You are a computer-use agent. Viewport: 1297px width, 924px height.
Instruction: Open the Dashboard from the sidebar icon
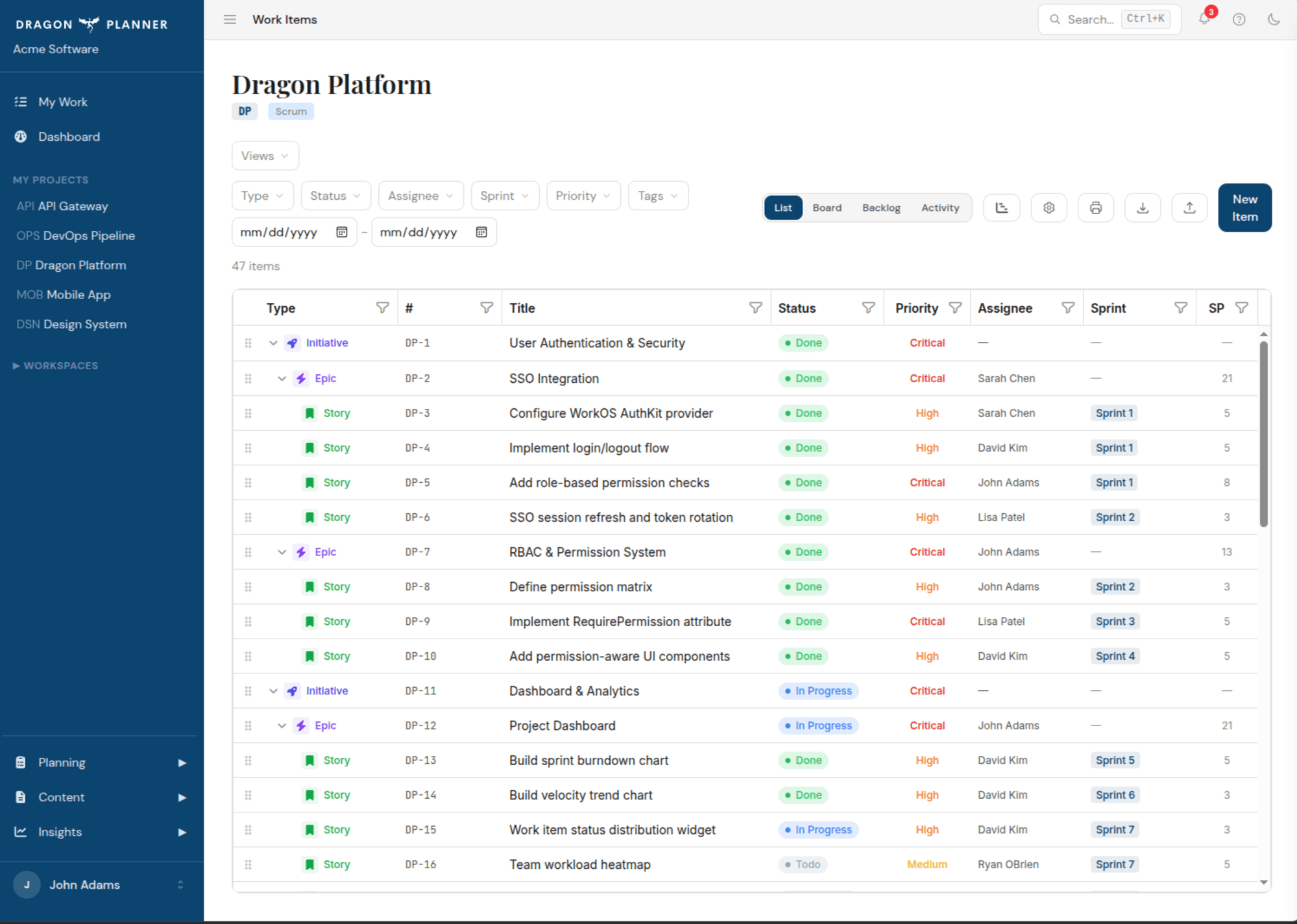(20, 136)
